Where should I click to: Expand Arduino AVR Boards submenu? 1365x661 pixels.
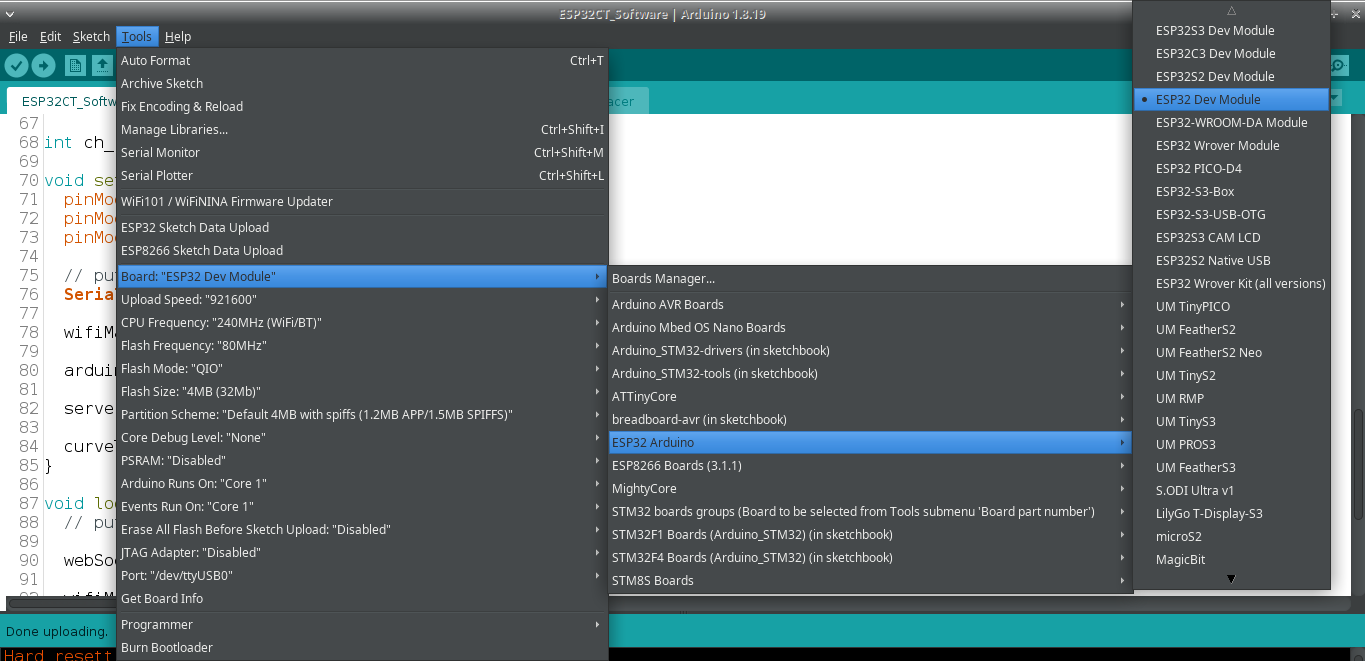869,304
